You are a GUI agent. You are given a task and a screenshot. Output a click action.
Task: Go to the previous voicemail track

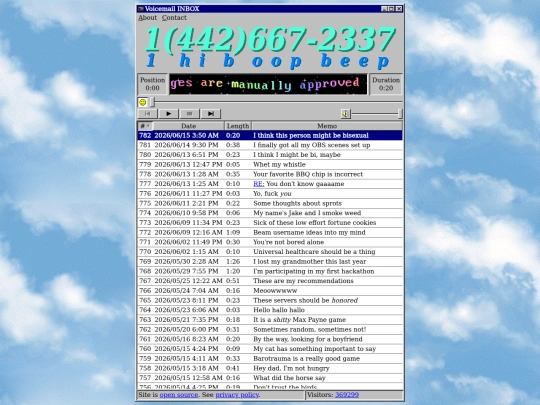(x=147, y=113)
